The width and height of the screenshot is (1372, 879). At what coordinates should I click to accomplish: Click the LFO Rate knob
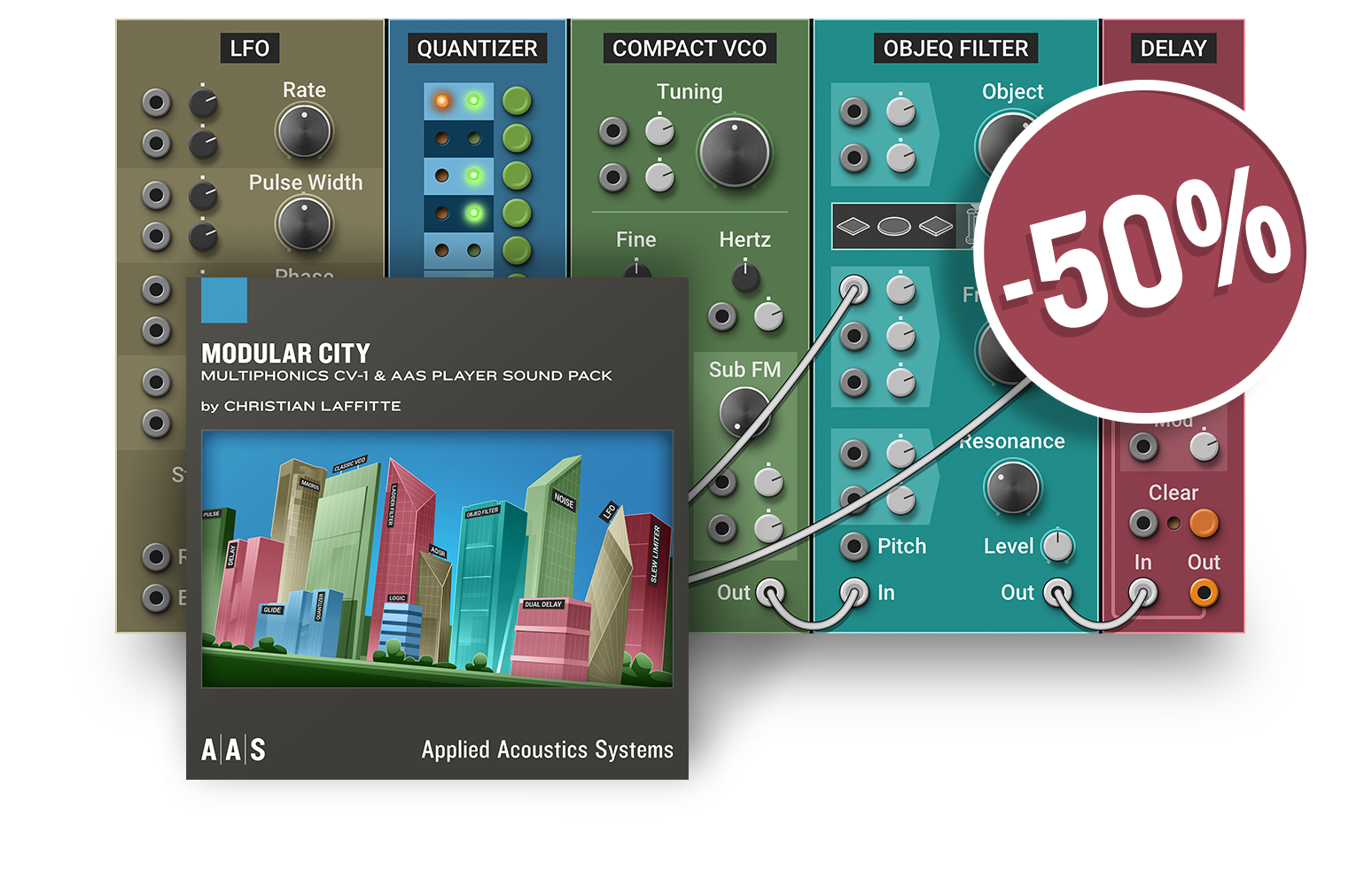[304, 131]
